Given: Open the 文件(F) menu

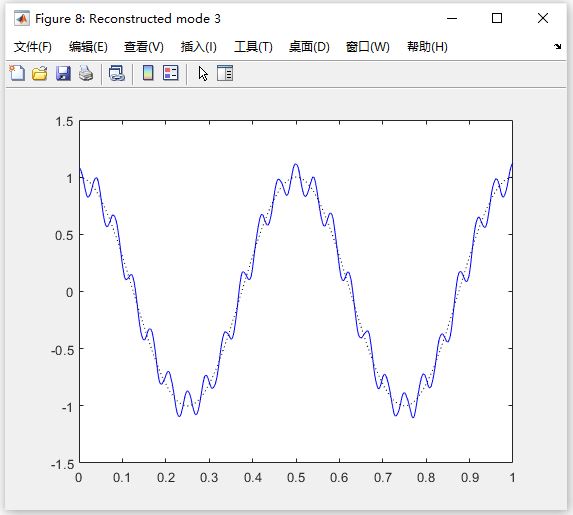Looking at the screenshot, I should tap(33, 47).
